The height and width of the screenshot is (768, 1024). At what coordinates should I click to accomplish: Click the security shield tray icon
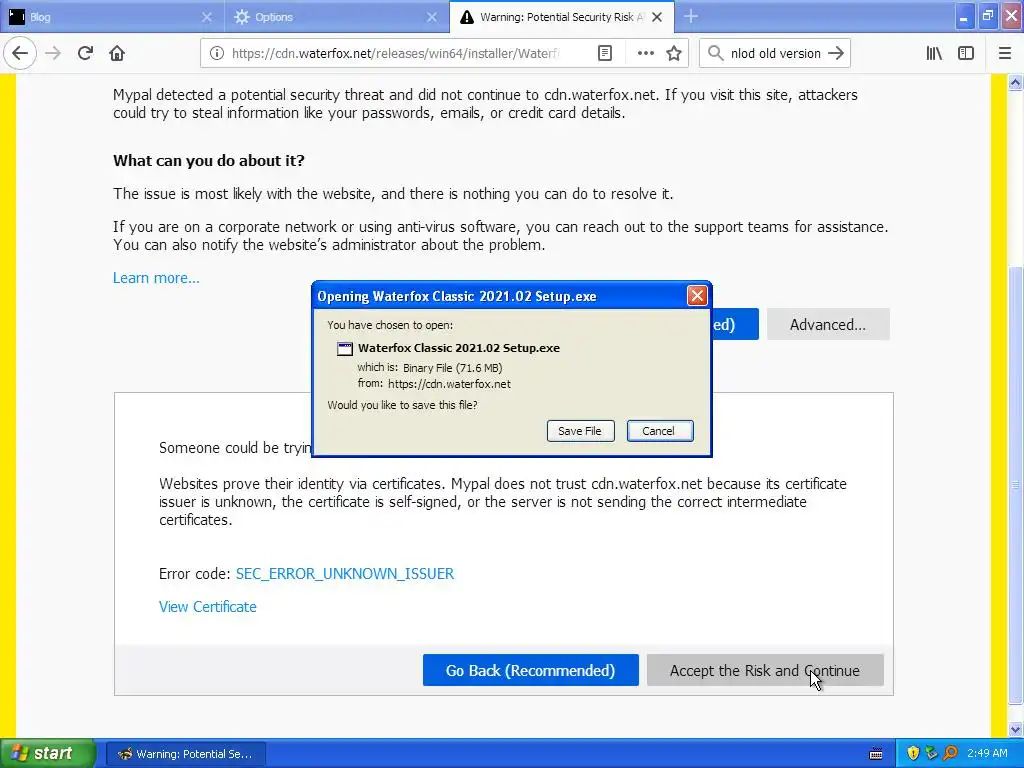coord(913,754)
